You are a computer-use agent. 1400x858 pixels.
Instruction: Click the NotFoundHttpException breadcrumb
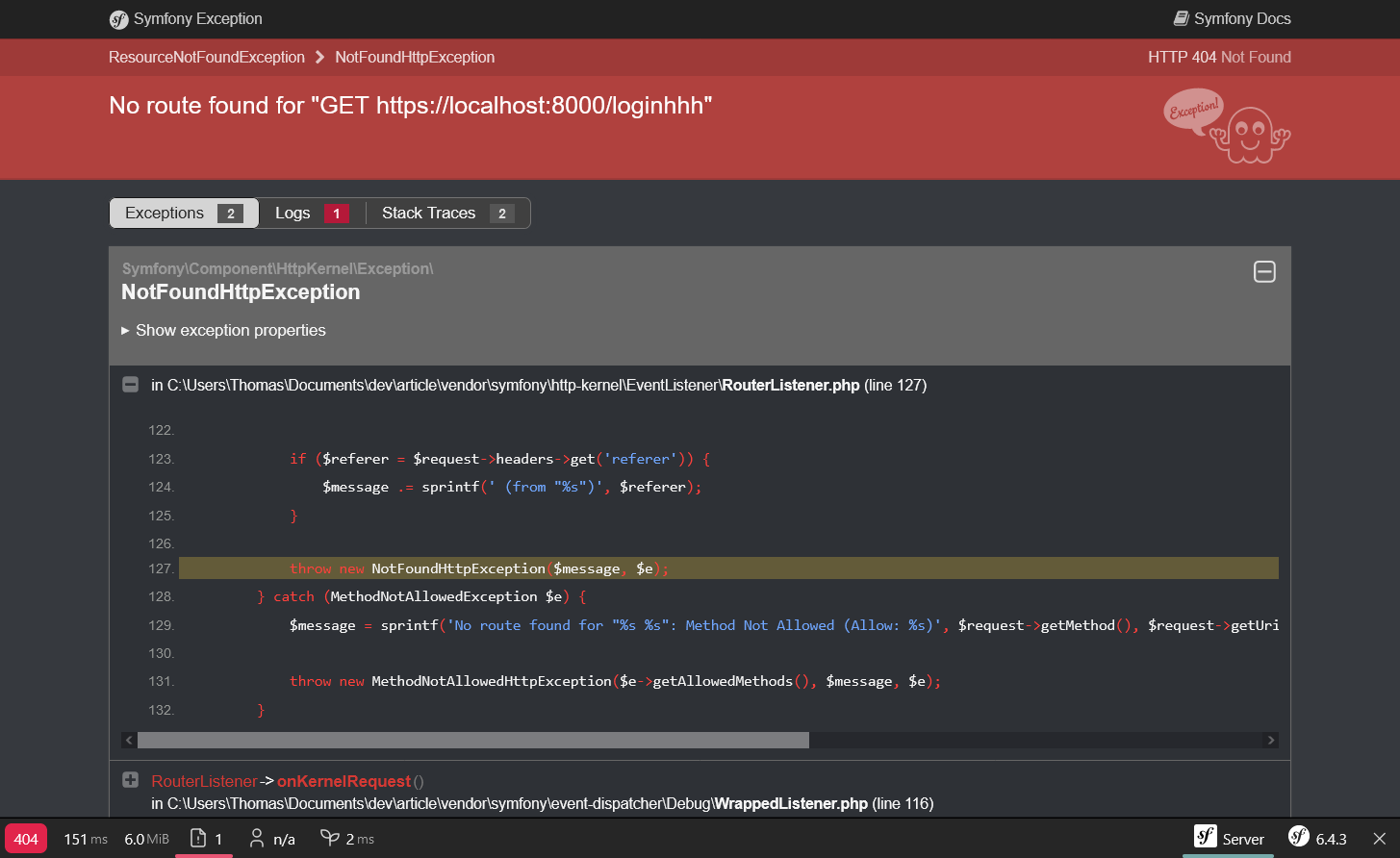(415, 58)
